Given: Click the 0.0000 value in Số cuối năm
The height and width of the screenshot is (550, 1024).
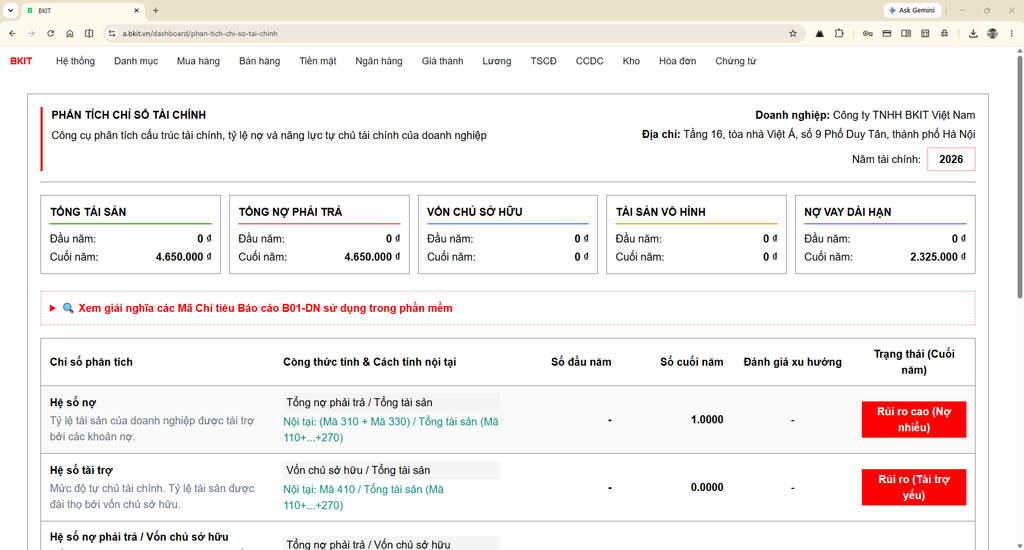Looking at the screenshot, I should point(707,487).
